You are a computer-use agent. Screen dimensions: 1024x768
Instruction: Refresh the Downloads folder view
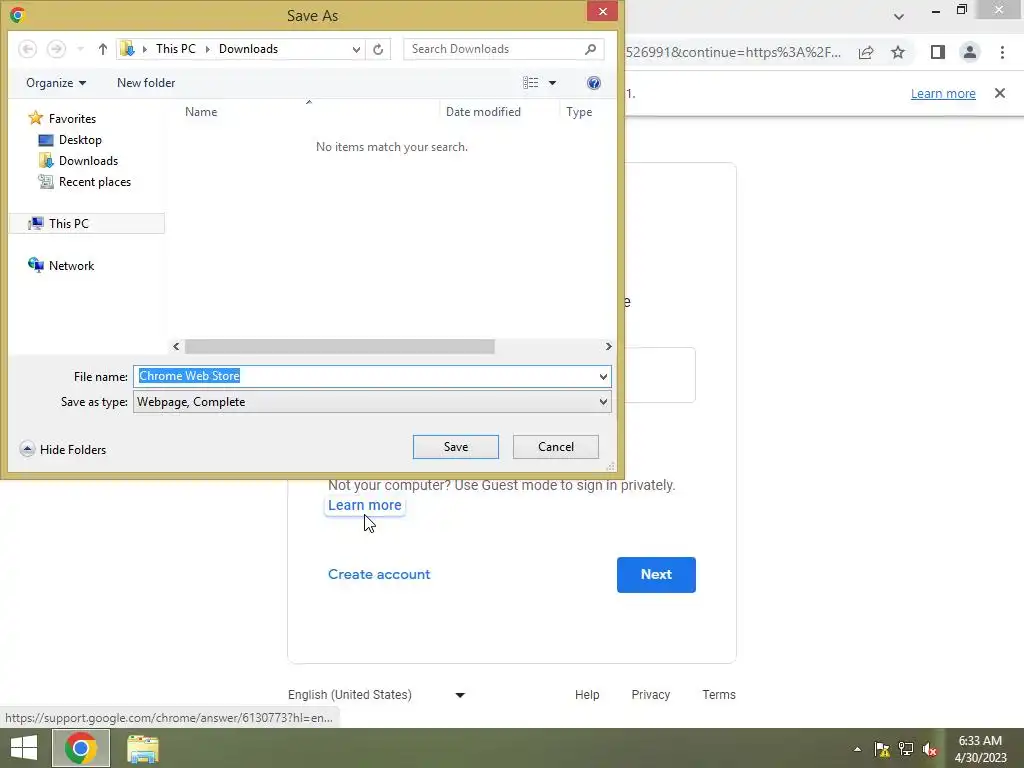click(x=378, y=49)
